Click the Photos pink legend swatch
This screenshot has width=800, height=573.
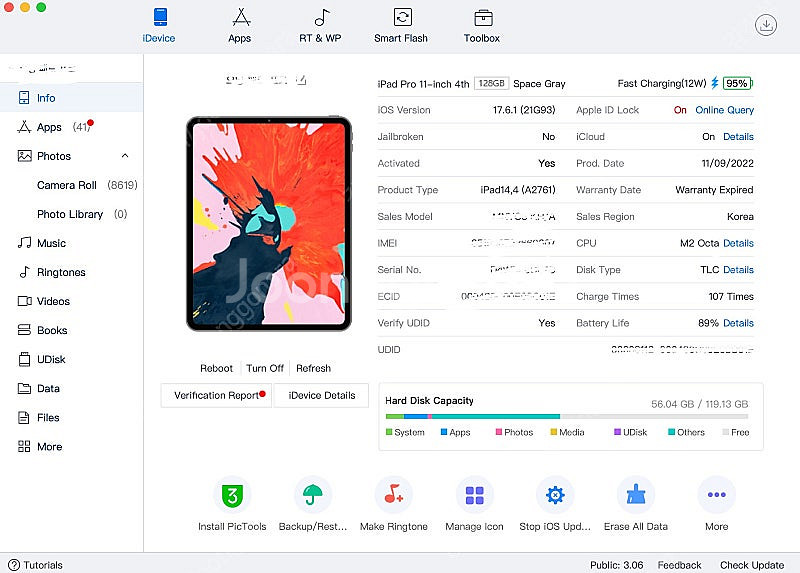(499, 432)
